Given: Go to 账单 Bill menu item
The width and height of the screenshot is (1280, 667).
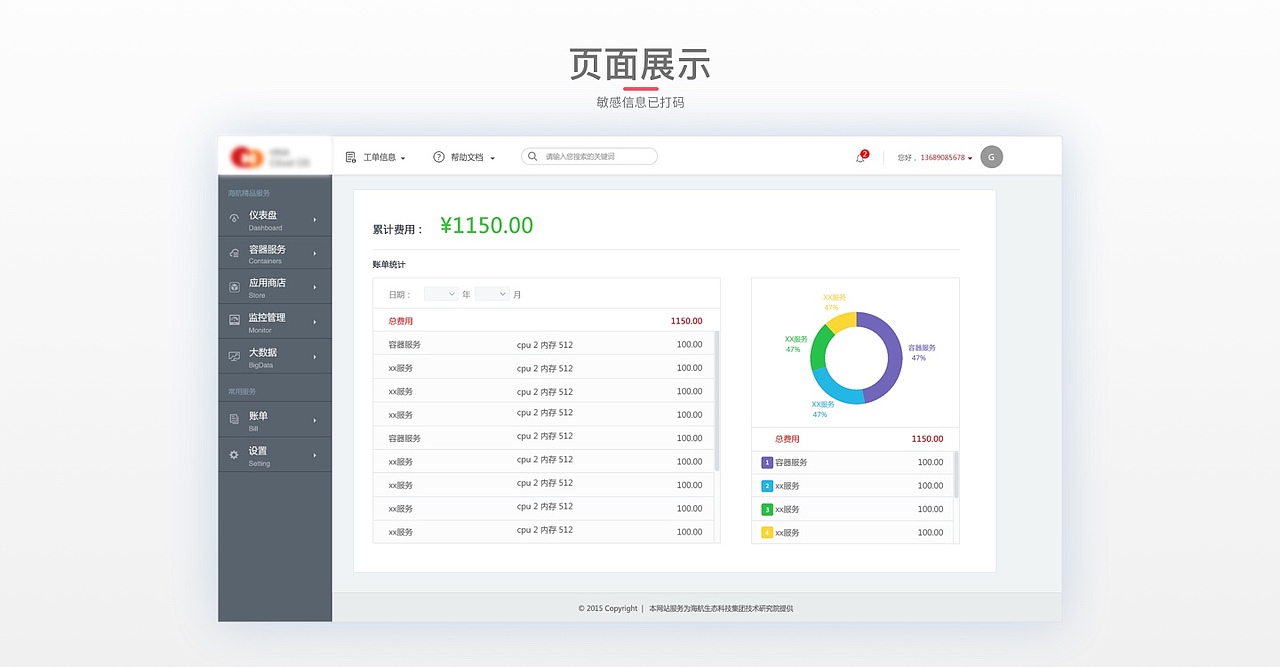Looking at the screenshot, I should pyautogui.click(x=275, y=419).
